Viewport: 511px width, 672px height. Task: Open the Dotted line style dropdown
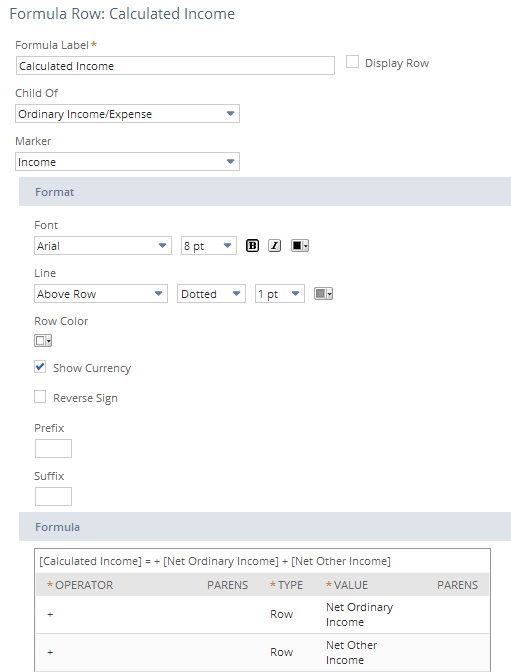211,294
